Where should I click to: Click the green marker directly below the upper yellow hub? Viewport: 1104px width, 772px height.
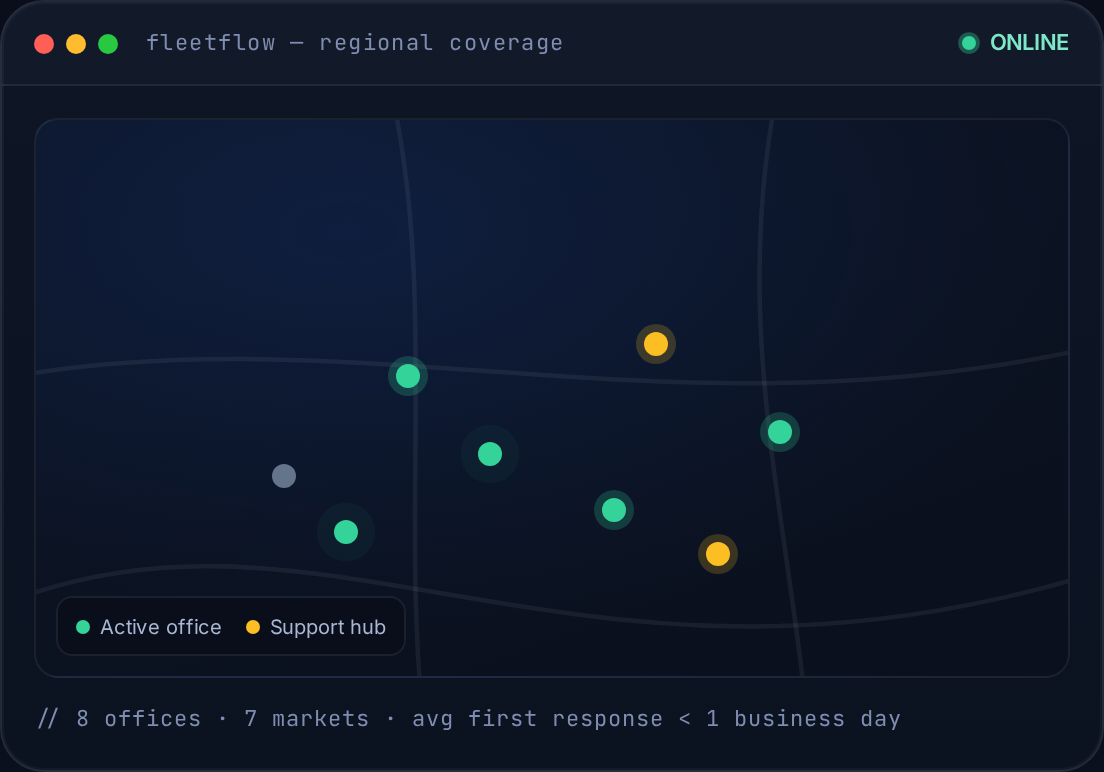pyautogui.click(x=614, y=510)
